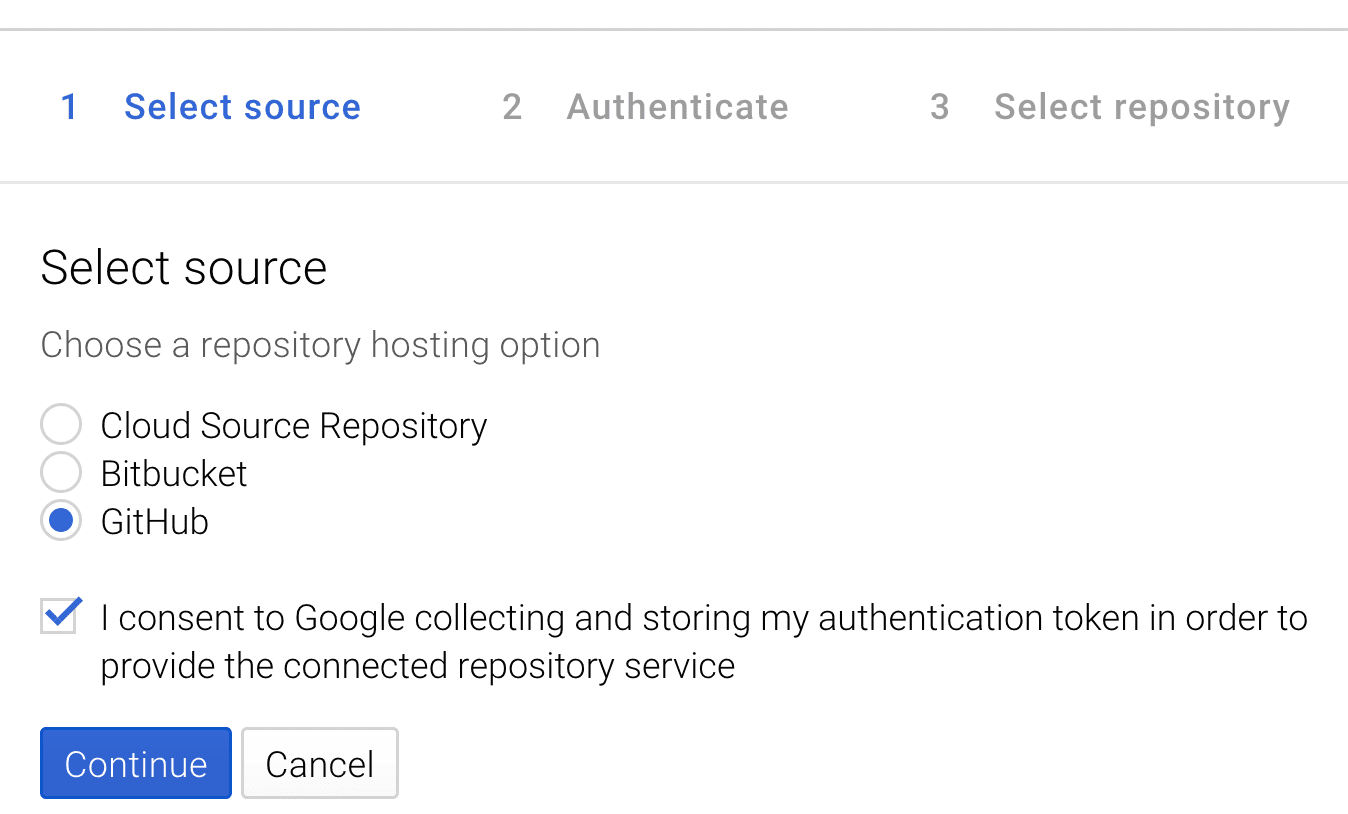The image size is (1348, 814).
Task: Click the blue Continue button
Action: [136, 763]
